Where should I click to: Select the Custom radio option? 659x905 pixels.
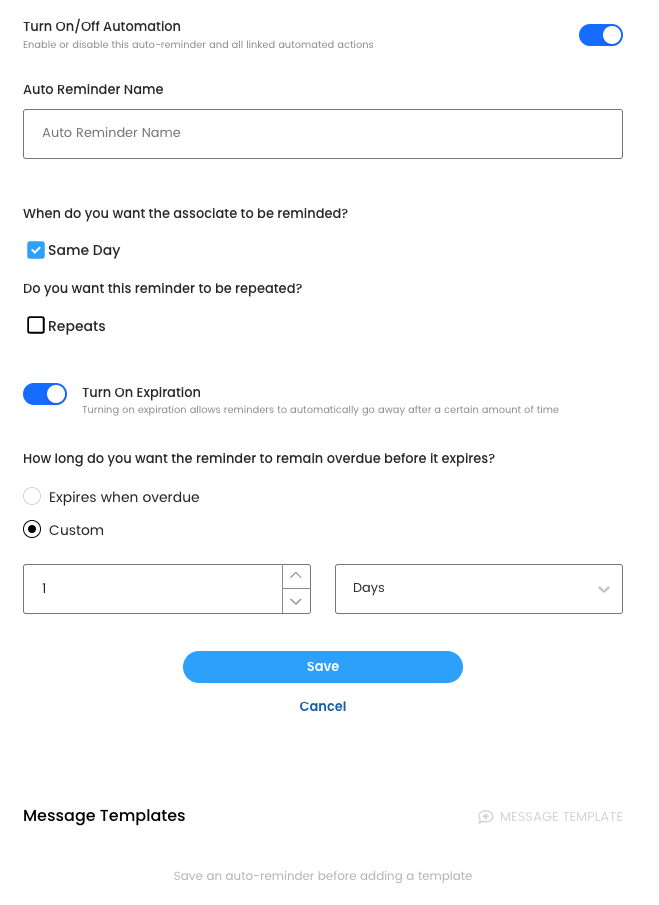(x=32, y=530)
